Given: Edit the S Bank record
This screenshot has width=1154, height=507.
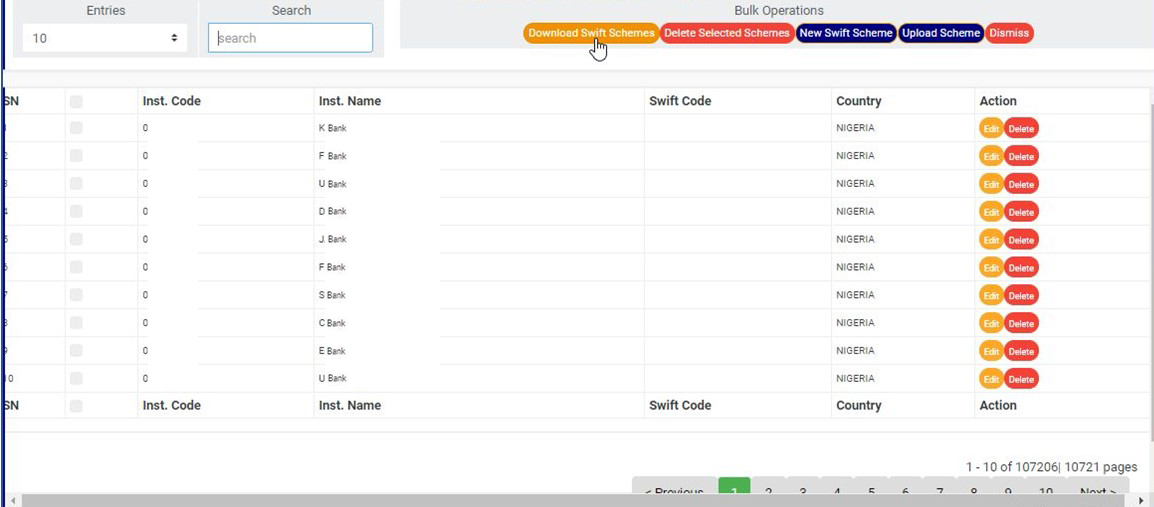Looking at the screenshot, I should click(x=991, y=296).
